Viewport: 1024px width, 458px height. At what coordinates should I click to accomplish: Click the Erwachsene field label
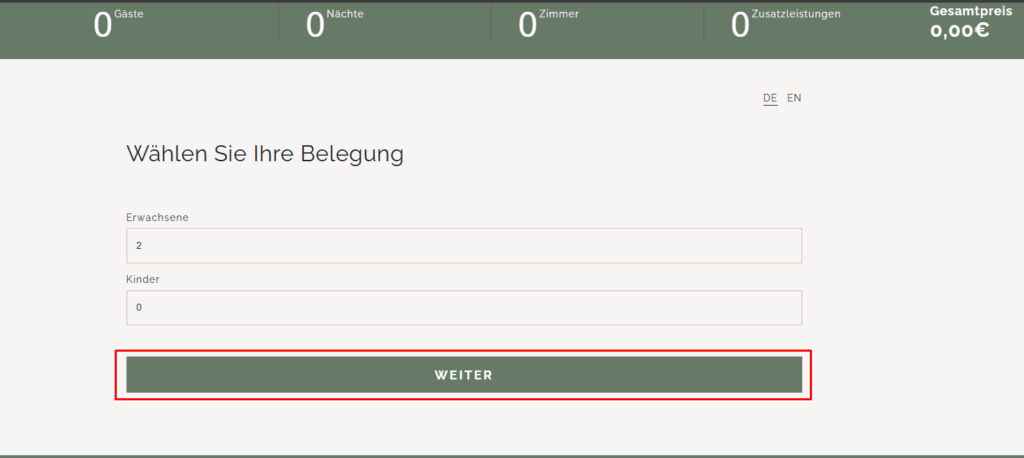point(158,217)
